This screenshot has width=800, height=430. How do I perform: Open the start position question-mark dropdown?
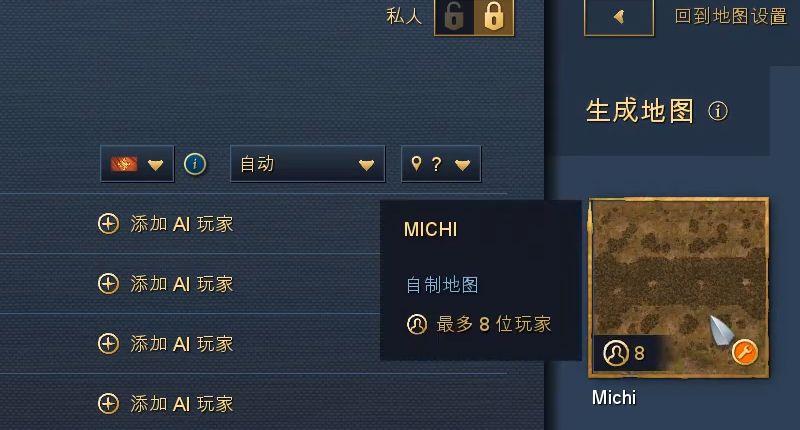tap(441, 164)
